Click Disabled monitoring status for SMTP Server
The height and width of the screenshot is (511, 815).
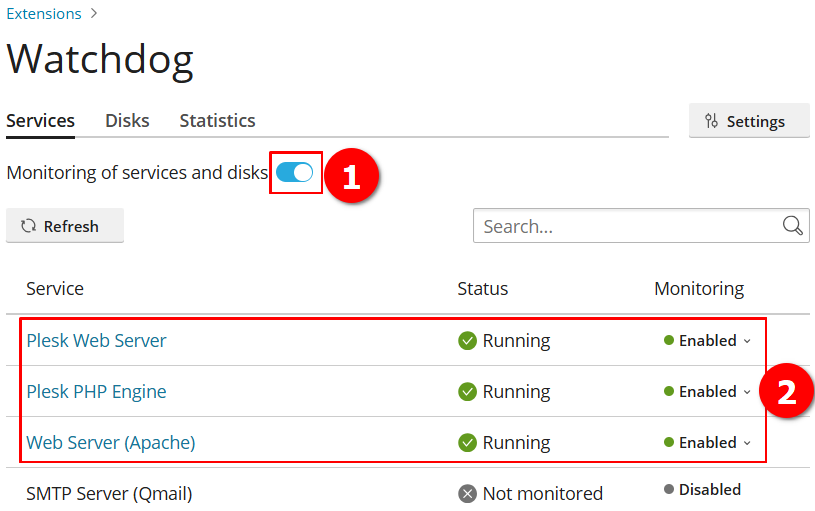click(x=702, y=490)
